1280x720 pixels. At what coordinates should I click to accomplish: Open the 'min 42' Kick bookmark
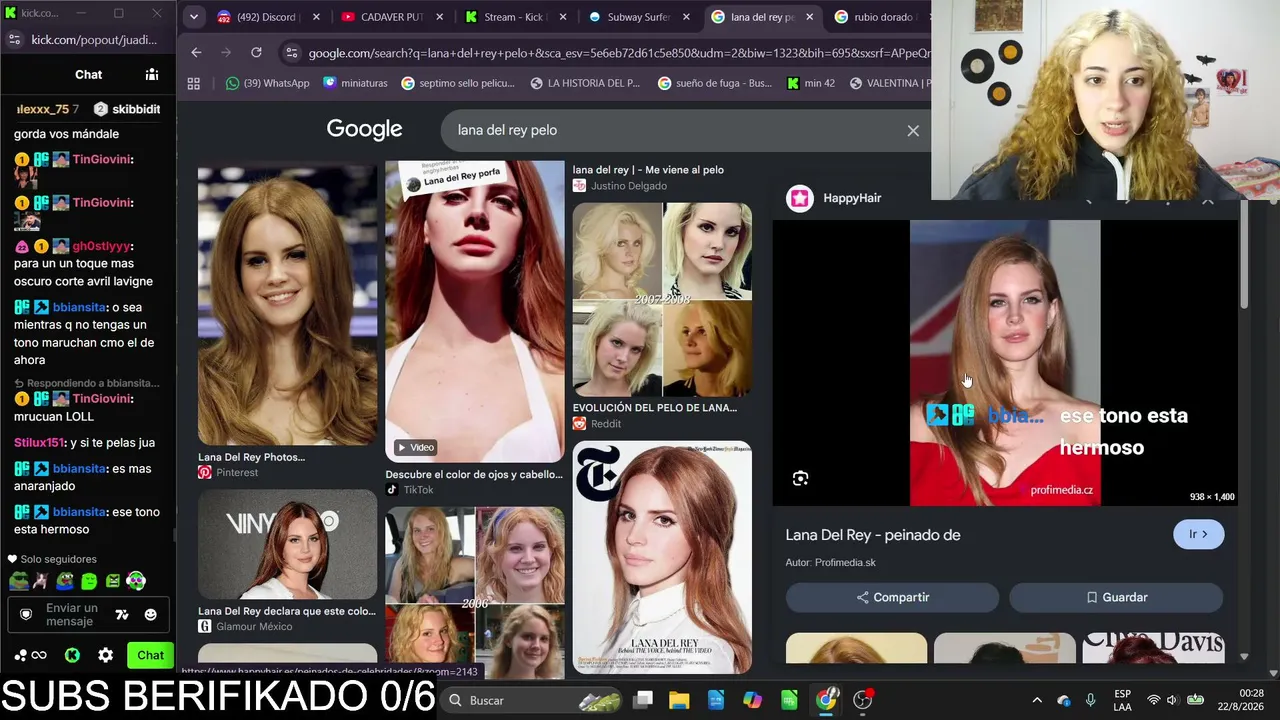click(811, 83)
